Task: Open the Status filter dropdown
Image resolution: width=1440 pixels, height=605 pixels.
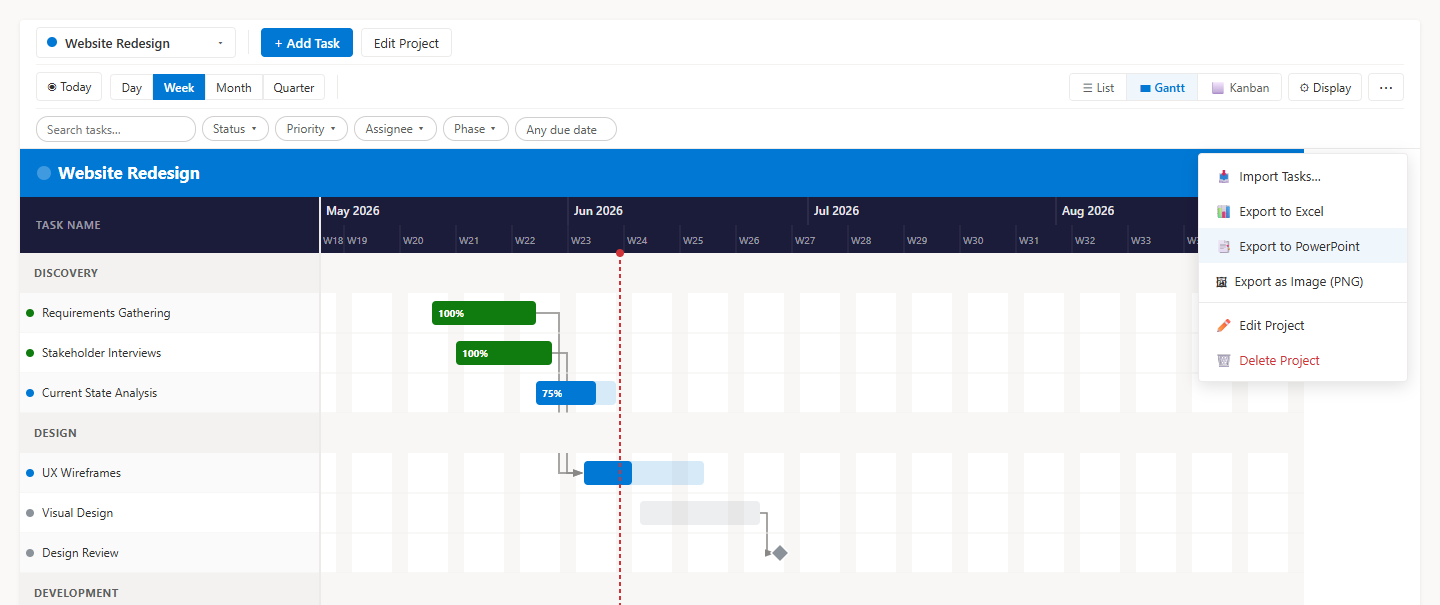Action: pyautogui.click(x=235, y=129)
